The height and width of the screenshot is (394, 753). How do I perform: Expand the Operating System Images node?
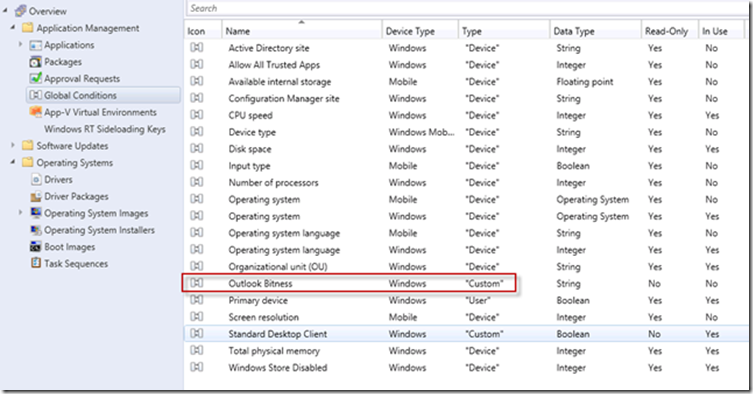tap(21, 212)
